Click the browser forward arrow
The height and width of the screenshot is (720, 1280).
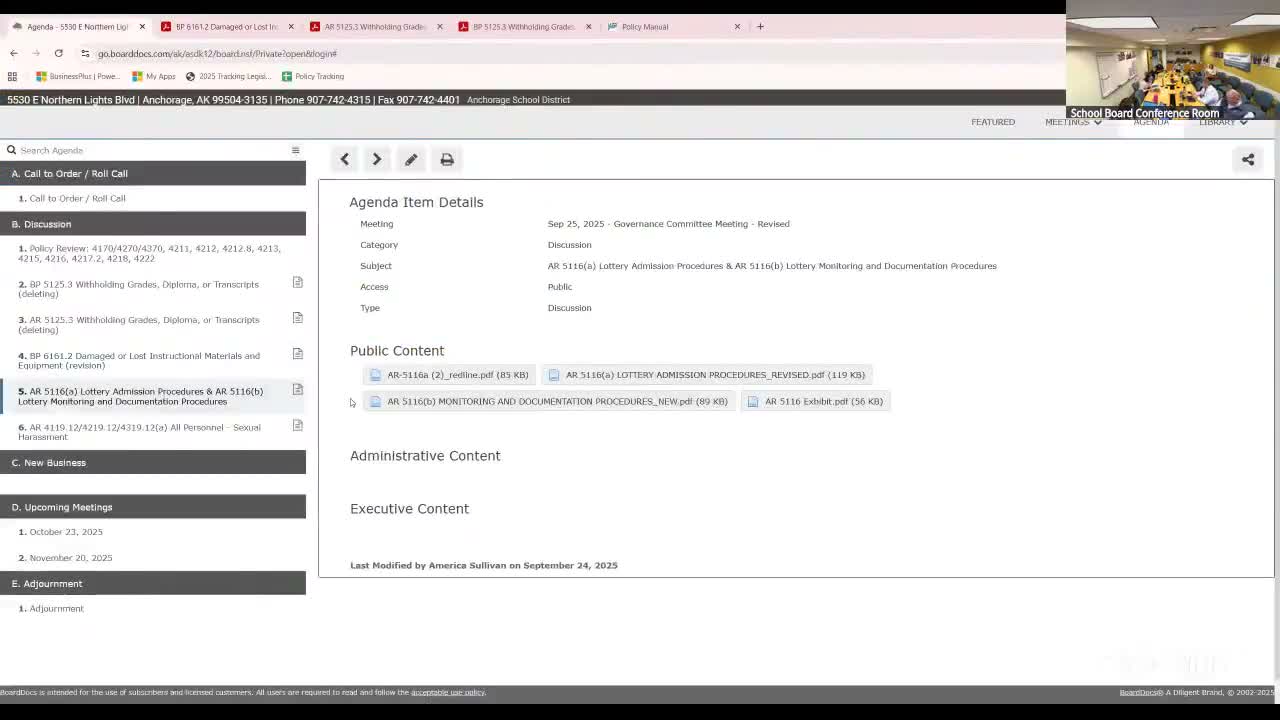click(x=36, y=53)
